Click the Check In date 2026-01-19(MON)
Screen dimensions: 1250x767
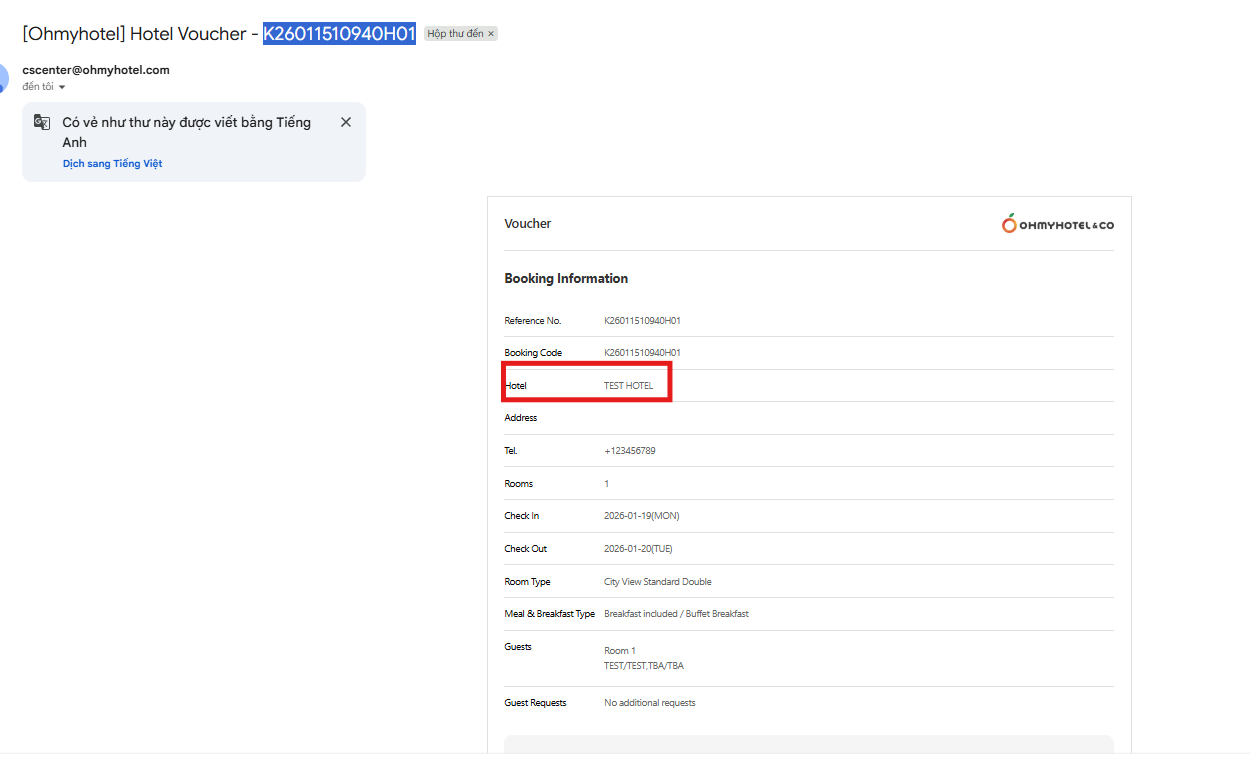pos(641,516)
